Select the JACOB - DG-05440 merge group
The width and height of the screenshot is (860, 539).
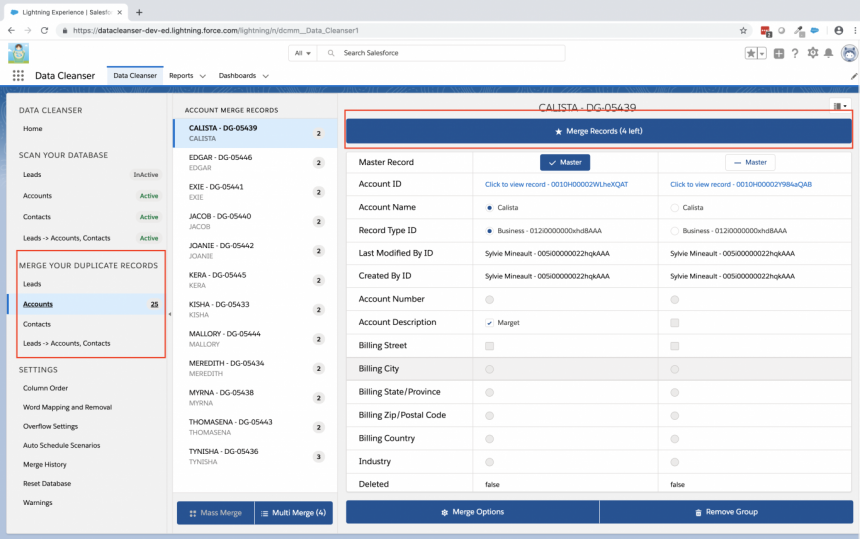point(255,221)
